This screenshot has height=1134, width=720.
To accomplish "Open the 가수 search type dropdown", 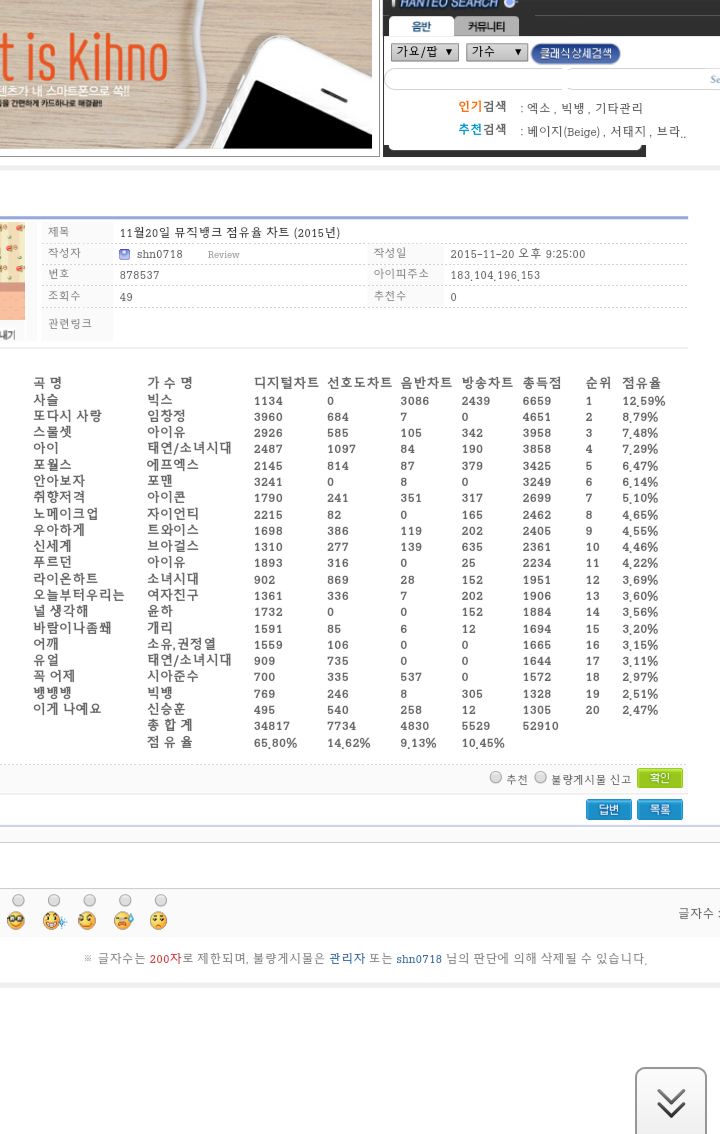I will 497,52.
